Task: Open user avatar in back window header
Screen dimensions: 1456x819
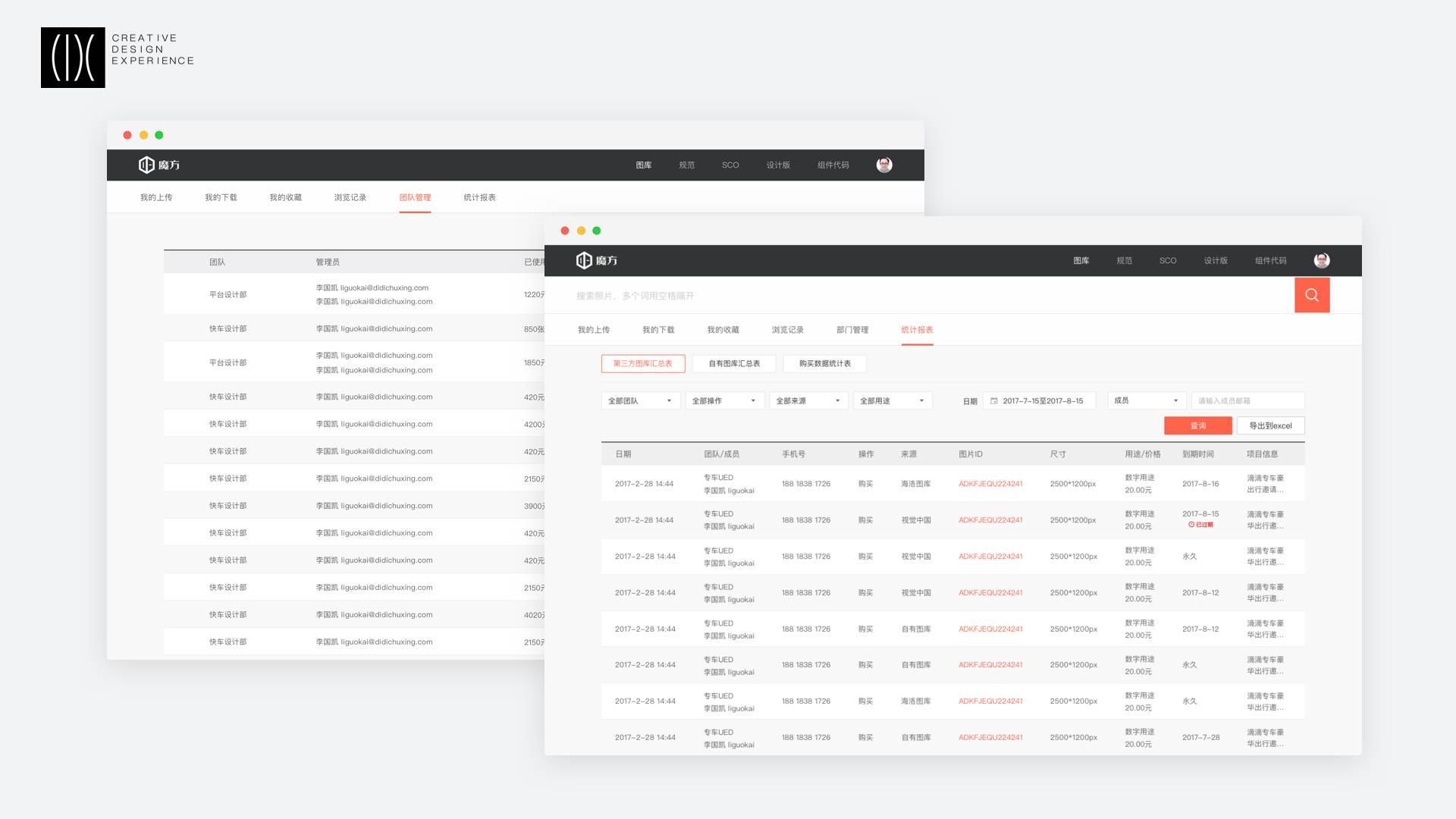Action: (883, 165)
